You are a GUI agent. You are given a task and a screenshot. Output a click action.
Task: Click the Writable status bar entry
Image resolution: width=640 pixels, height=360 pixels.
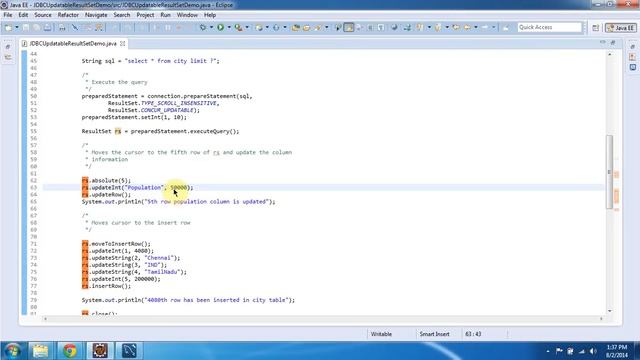[381, 334]
